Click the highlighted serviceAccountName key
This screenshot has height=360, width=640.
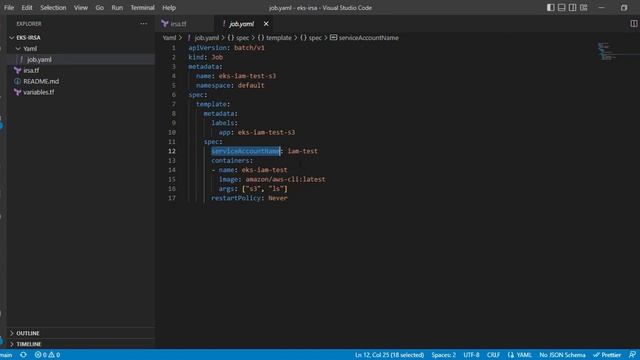pyautogui.click(x=246, y=151)
